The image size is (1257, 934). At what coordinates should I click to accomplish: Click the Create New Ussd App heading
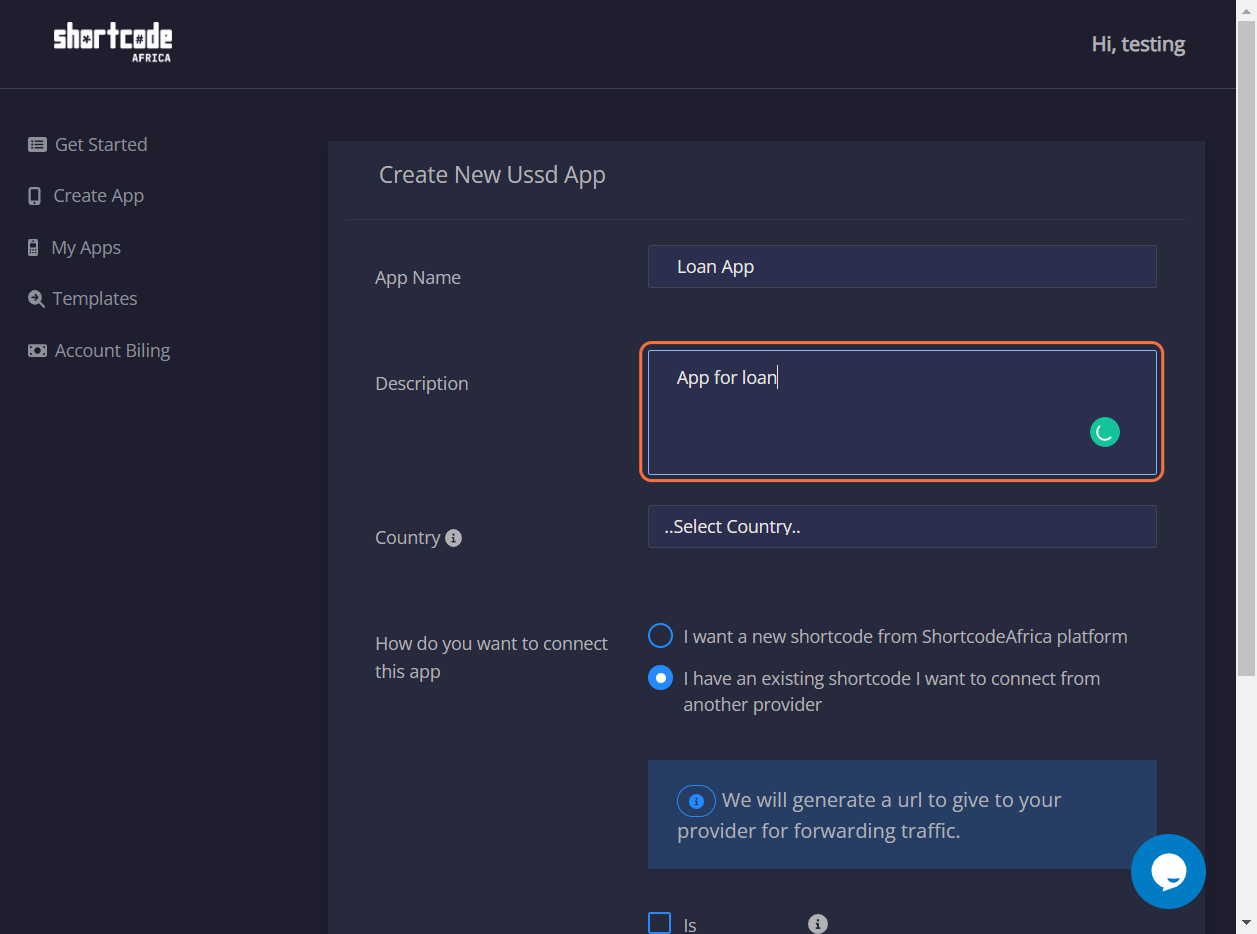click(492, 175)
